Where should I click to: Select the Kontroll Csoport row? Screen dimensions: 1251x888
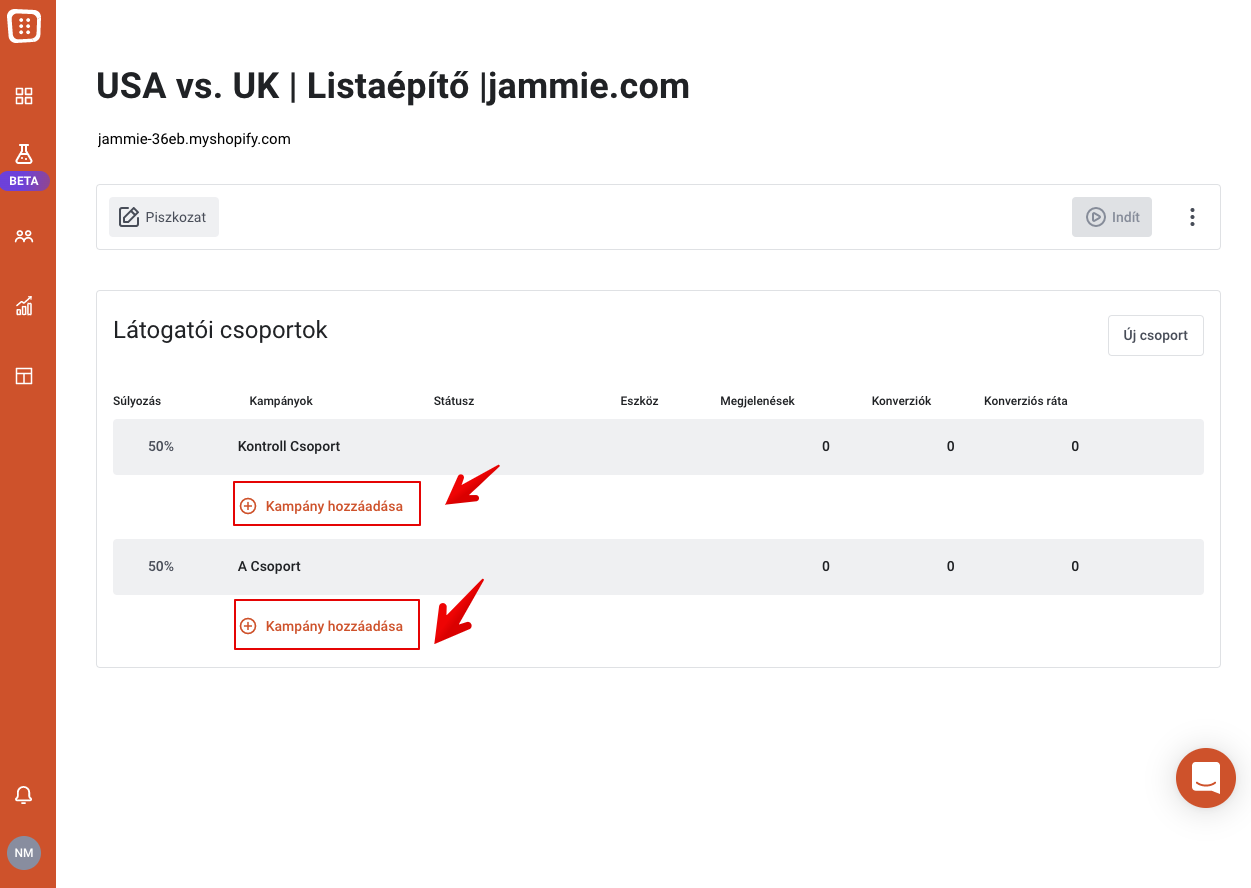[x=658, y=447]
